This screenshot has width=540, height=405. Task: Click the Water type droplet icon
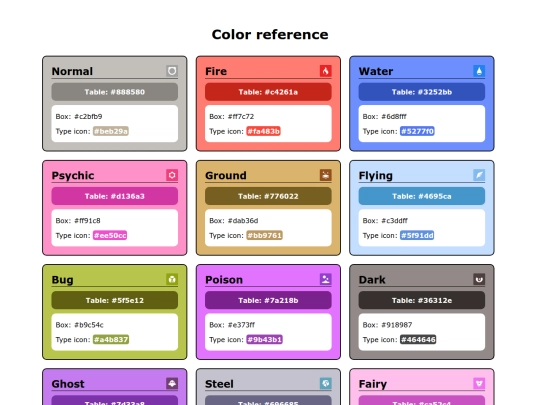tap(479, 71)
